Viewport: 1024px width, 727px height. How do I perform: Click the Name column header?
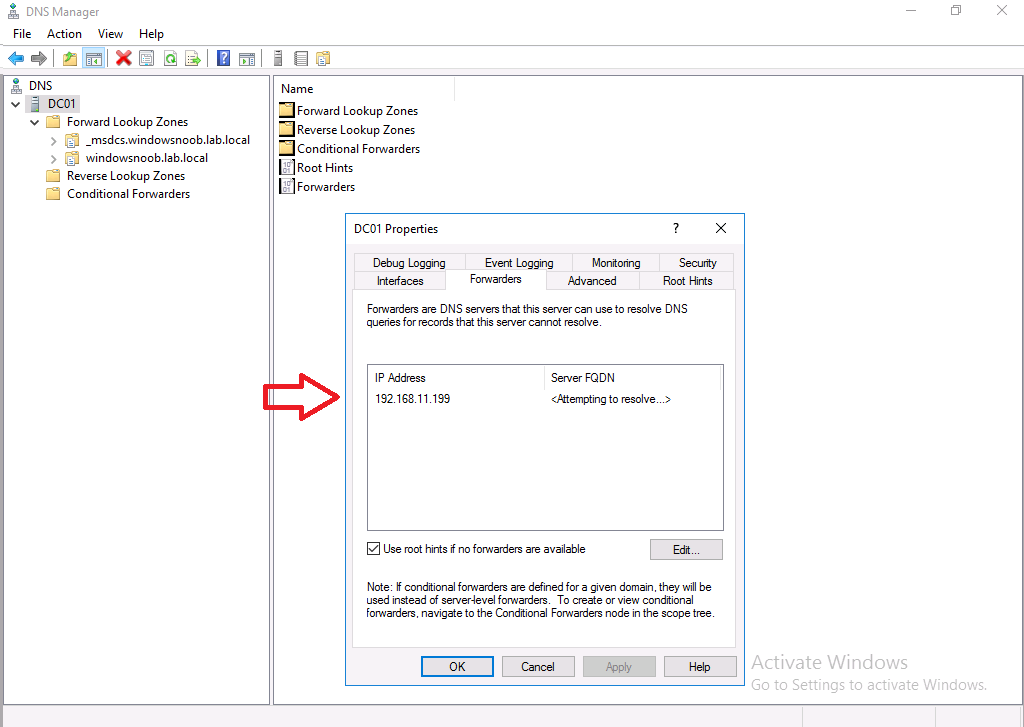click(365, 89)
